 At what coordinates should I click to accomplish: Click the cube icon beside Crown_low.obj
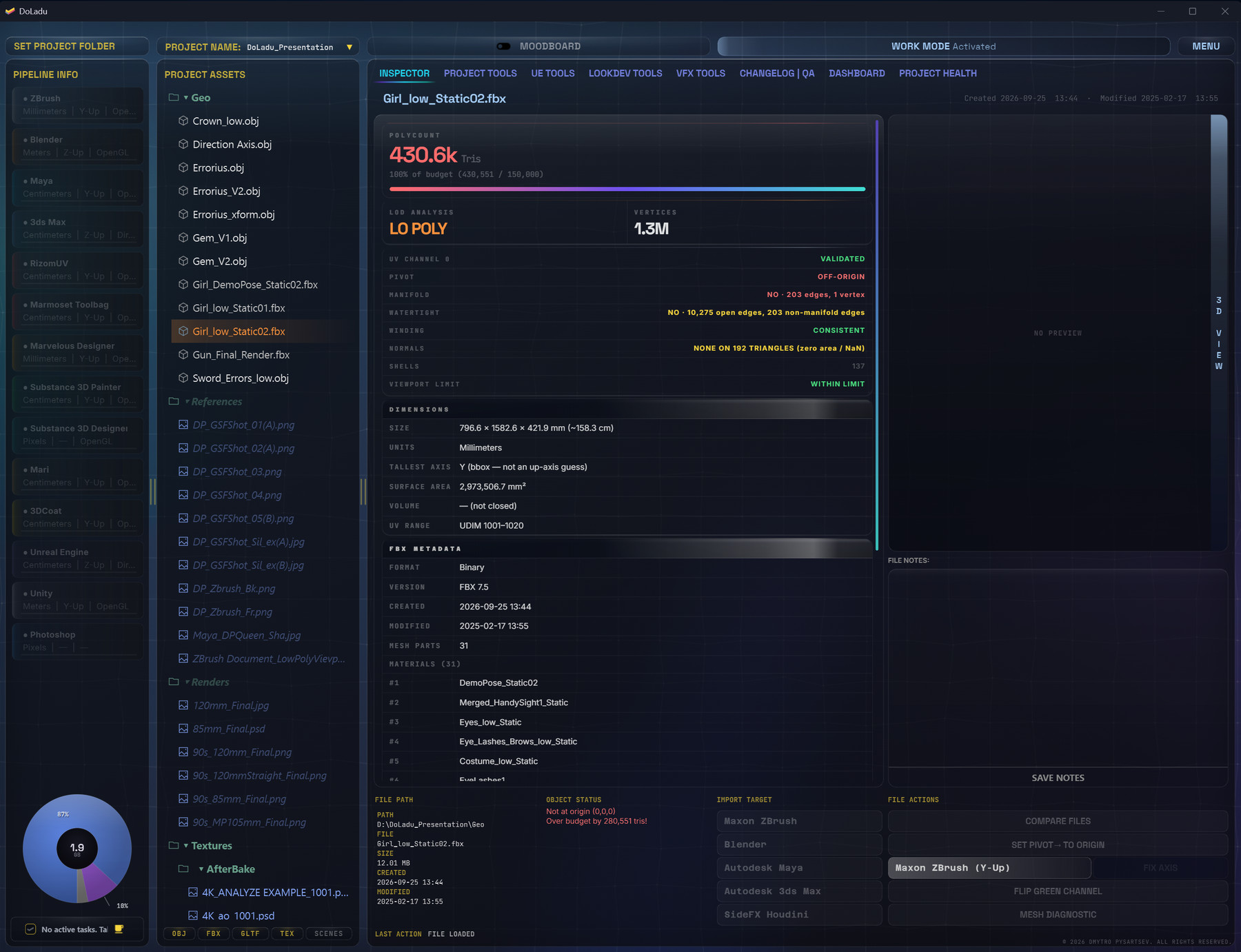(x=183, y=121)
